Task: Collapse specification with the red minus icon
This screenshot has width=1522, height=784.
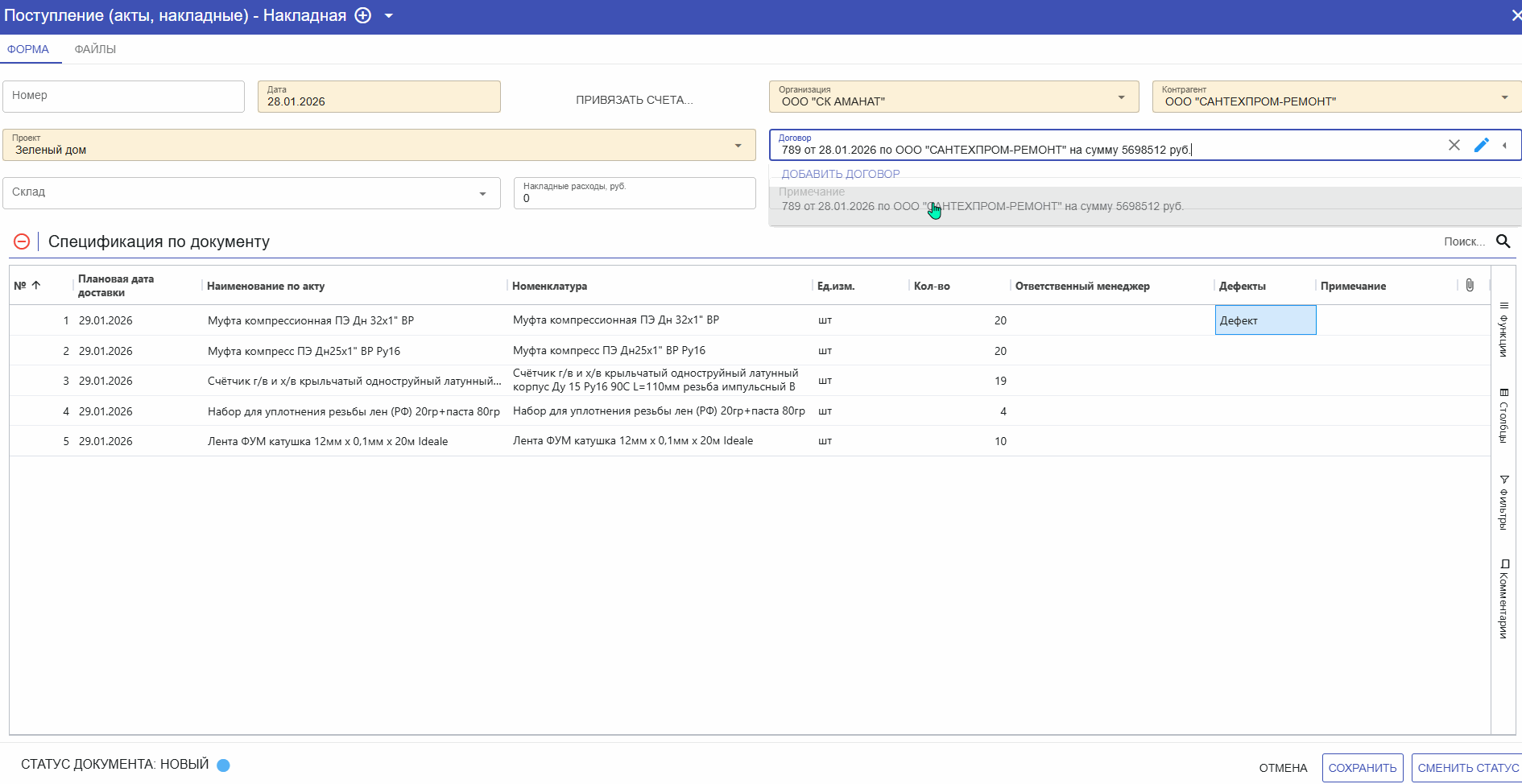Action: coord(23,241)
